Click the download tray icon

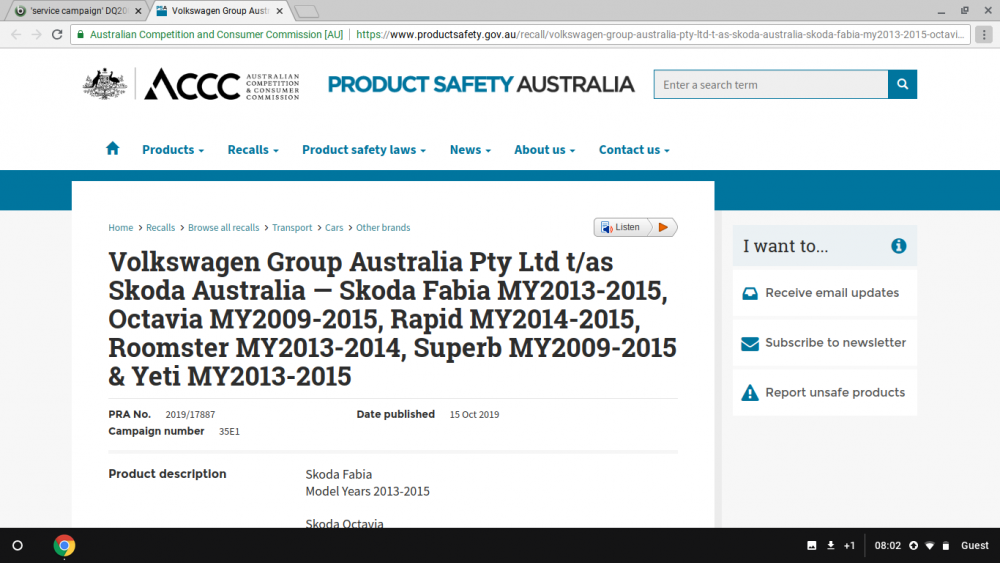[x=830, y=546]
